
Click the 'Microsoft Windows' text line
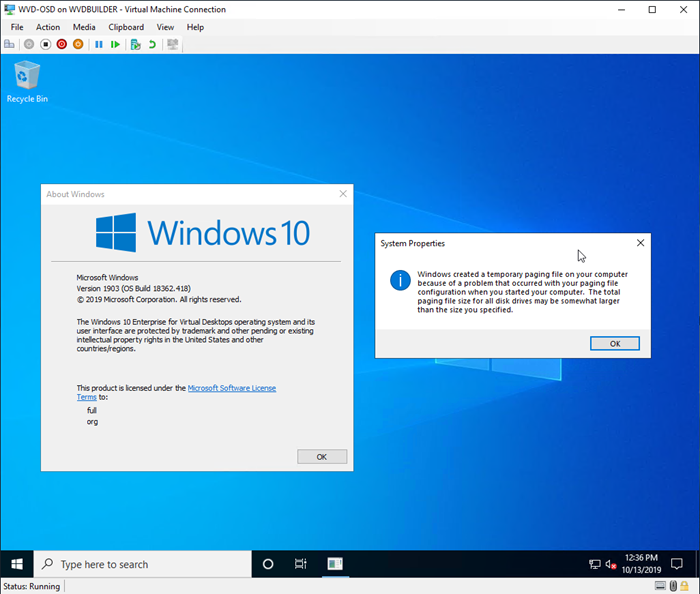[107, 277]
